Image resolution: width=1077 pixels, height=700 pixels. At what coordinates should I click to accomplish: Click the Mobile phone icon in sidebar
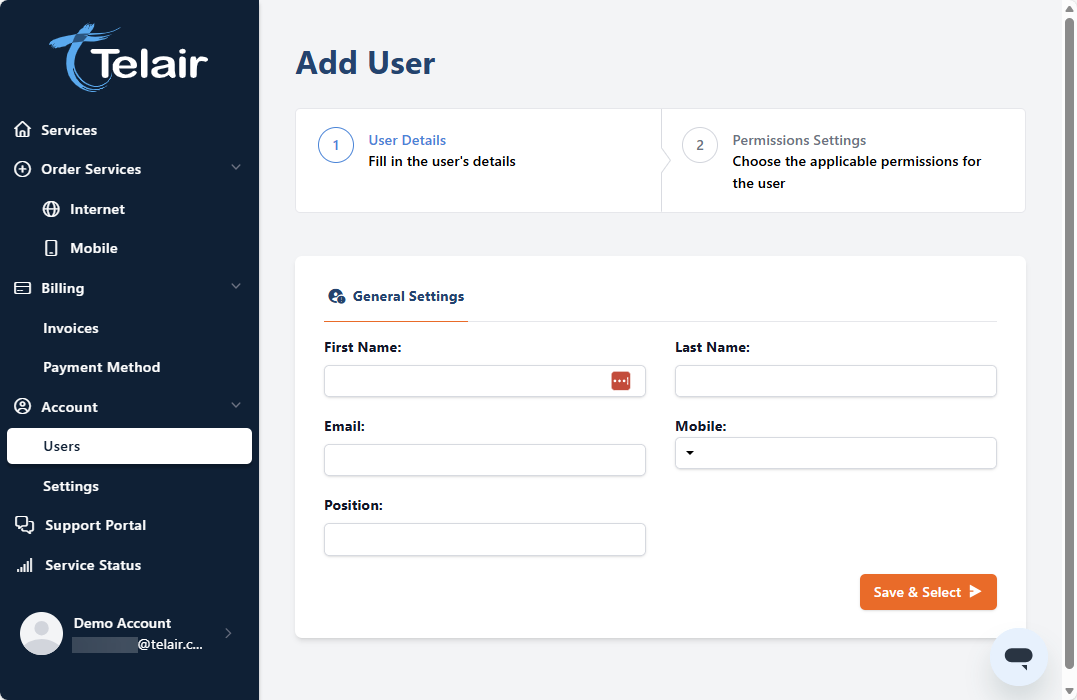pyautogui.click(x=52, y=248)
